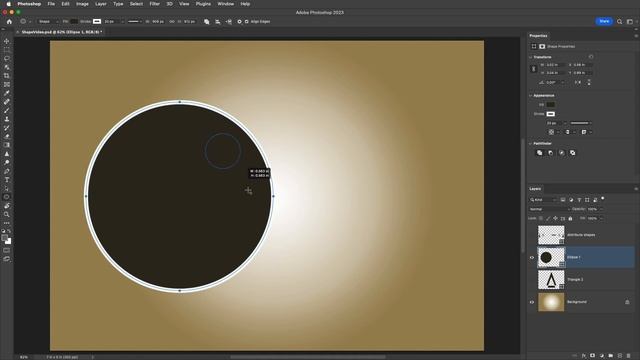Select the Hand tool
The width and height of the screenshot is (640, 360).
coord(7,206)
